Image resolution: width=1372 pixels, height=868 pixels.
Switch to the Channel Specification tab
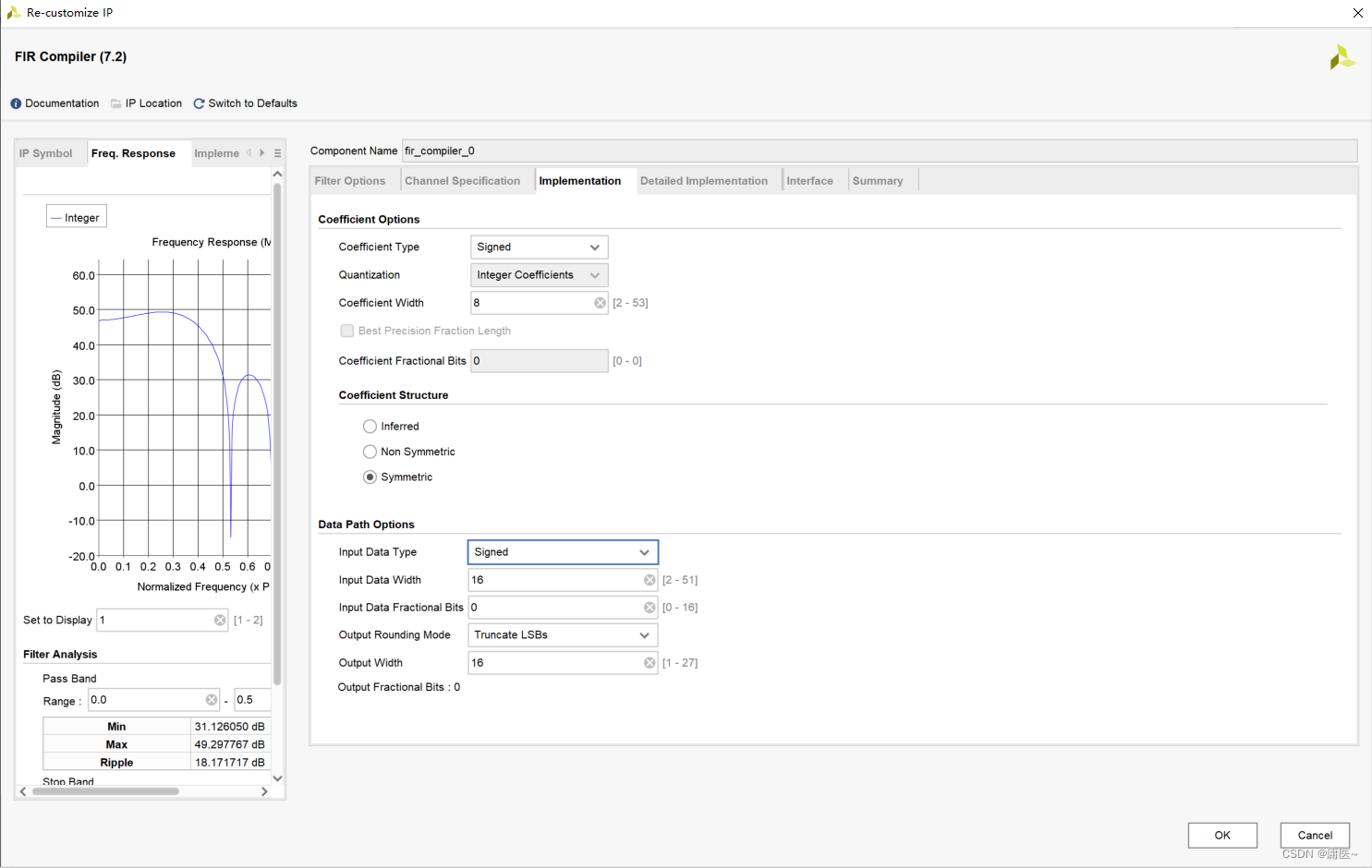pyautogui.click(x=463, y=181)
